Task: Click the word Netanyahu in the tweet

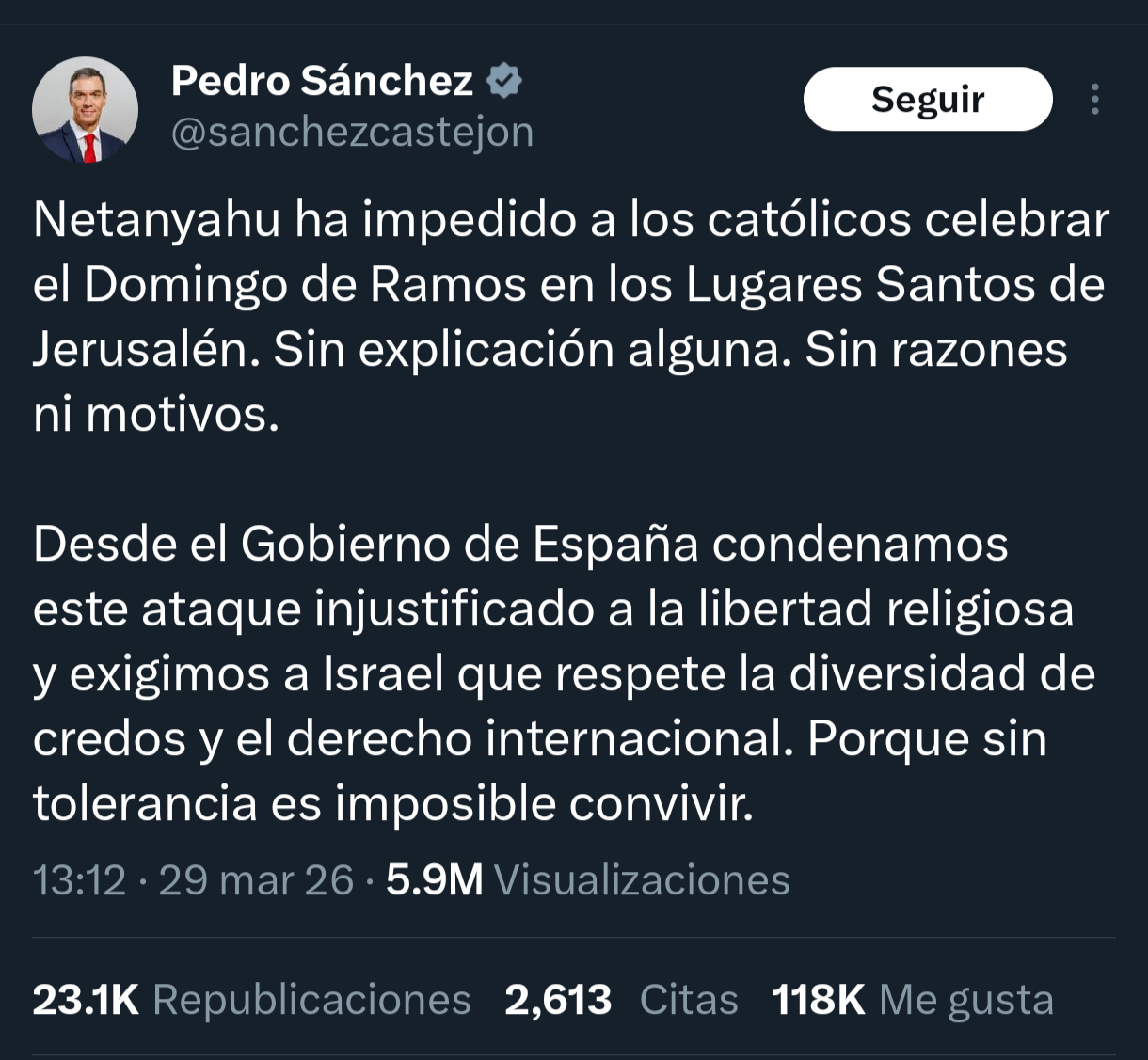Action: click(x=157, y=220)
